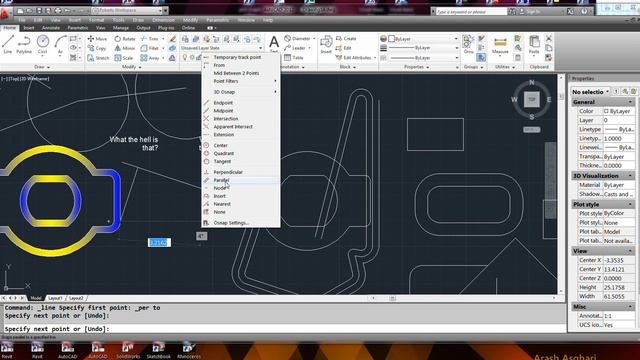Click the Stretch tool

point(98,58)
